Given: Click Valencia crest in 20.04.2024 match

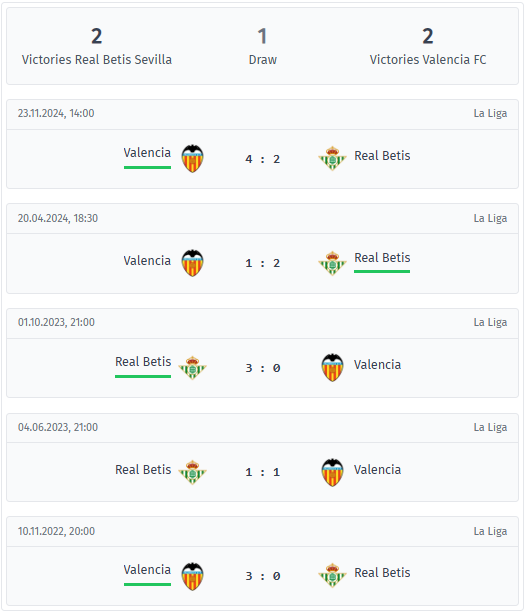Looking at the screenshot, I should [x=192, y=263].
